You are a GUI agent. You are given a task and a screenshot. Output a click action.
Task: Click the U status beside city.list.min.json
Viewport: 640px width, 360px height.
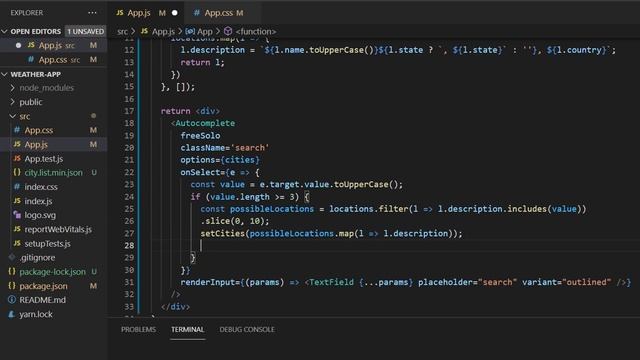(x=94, y=173)
